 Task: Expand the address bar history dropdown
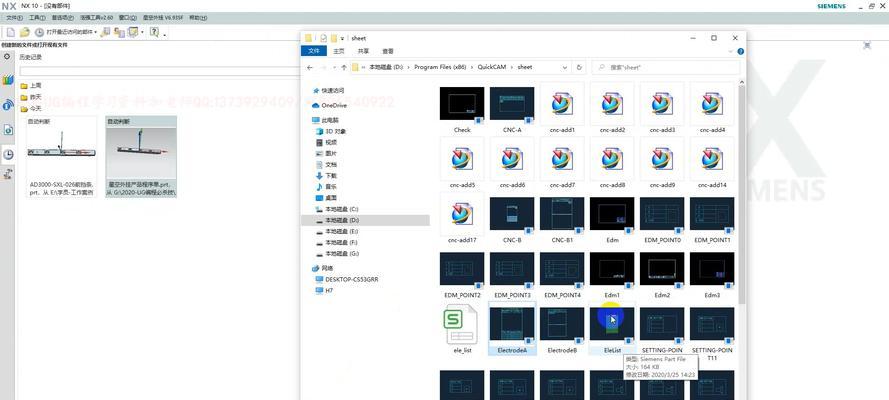565,67
